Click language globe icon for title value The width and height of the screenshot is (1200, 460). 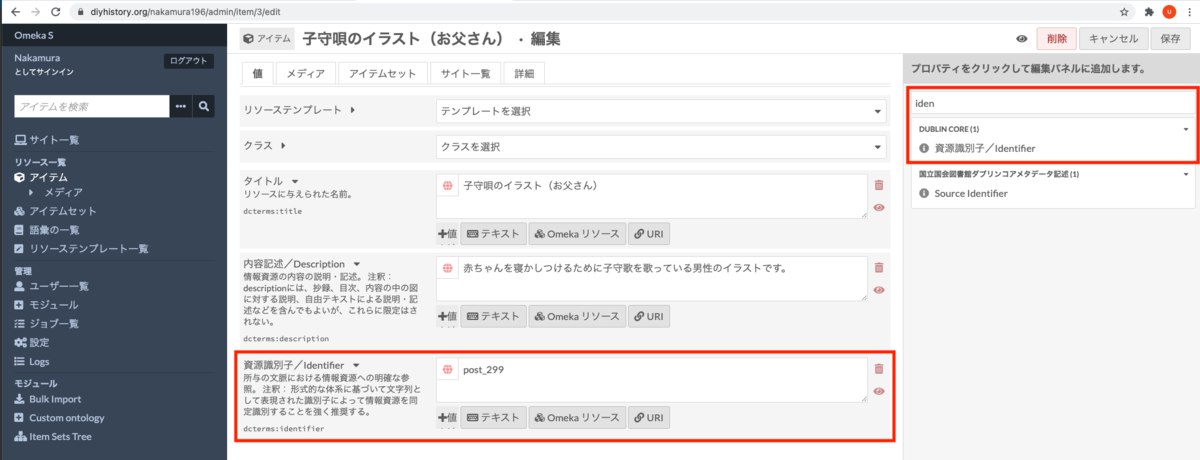[447, 186]
